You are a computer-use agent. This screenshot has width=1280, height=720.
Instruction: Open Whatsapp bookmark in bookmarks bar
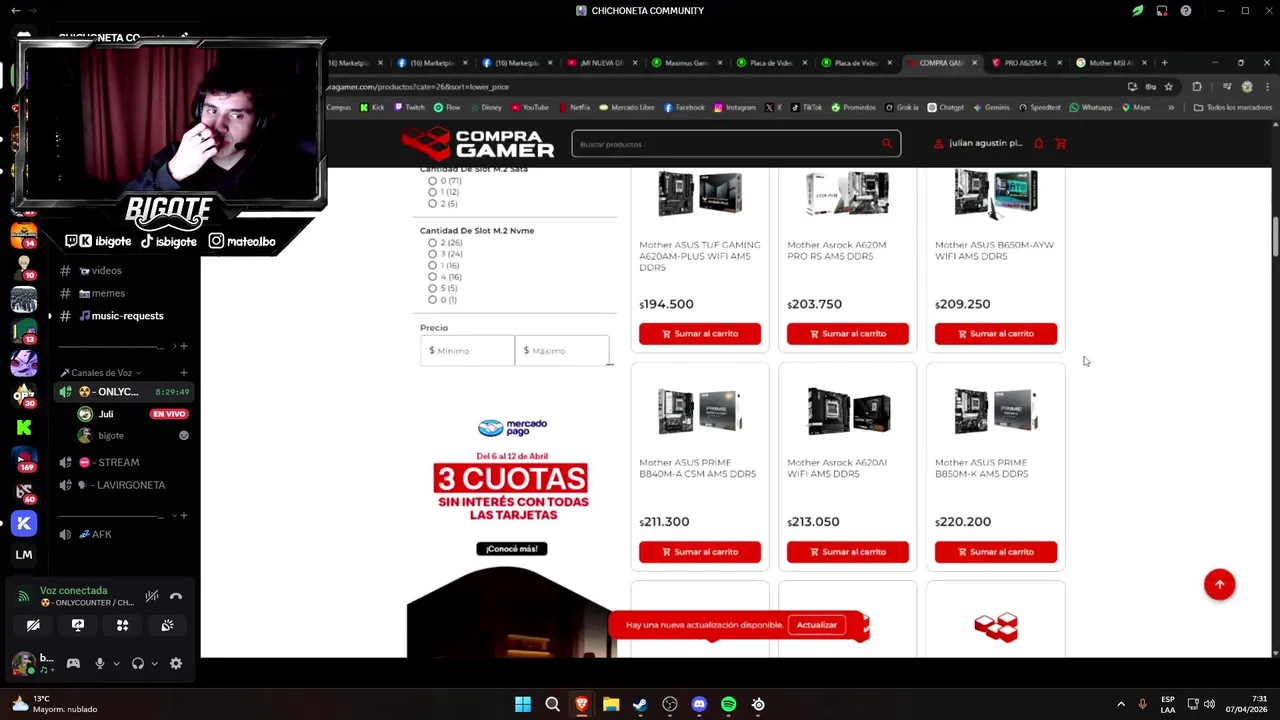(1091, 107)
